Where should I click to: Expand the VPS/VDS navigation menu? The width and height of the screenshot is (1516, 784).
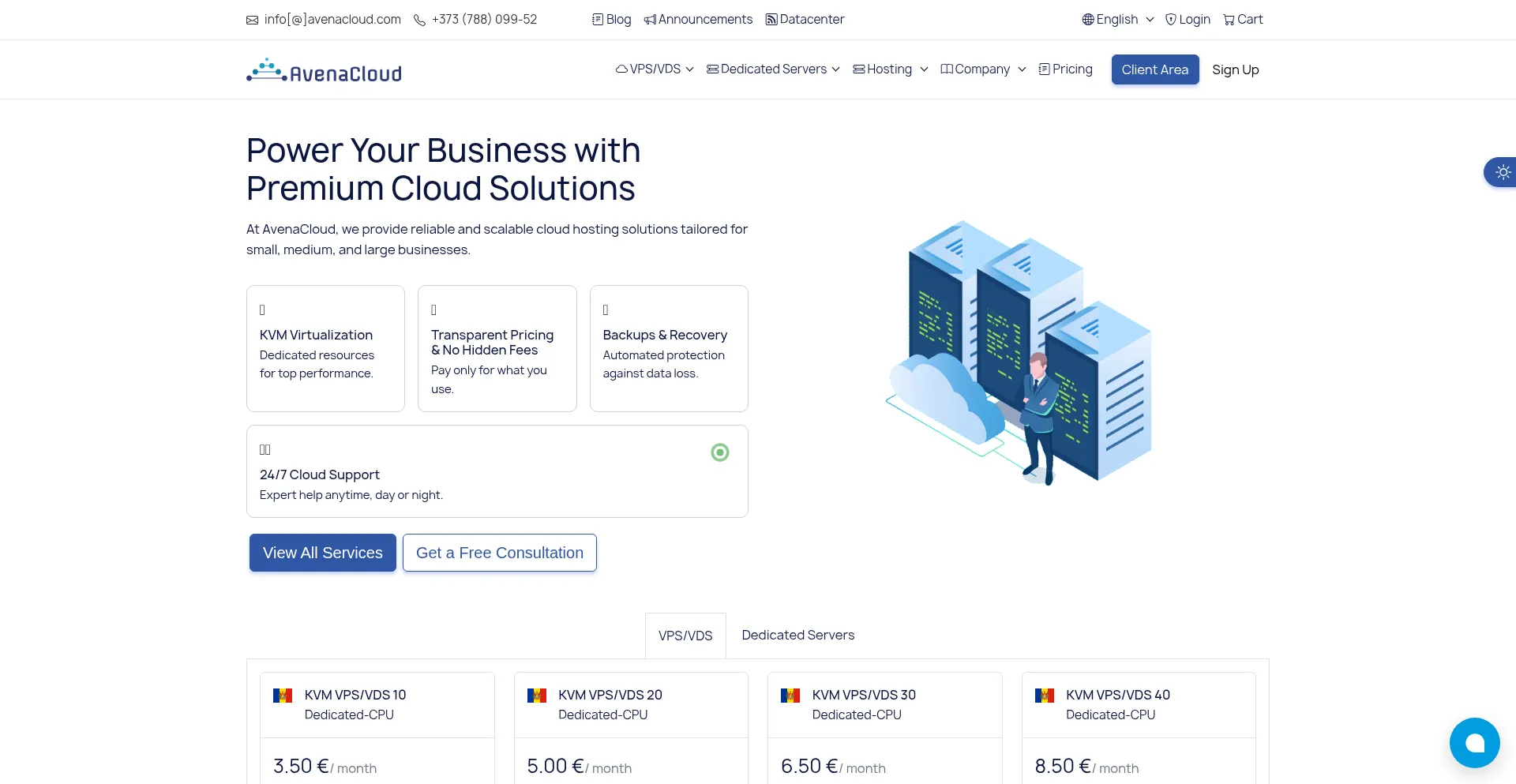(x=655, y=69)
